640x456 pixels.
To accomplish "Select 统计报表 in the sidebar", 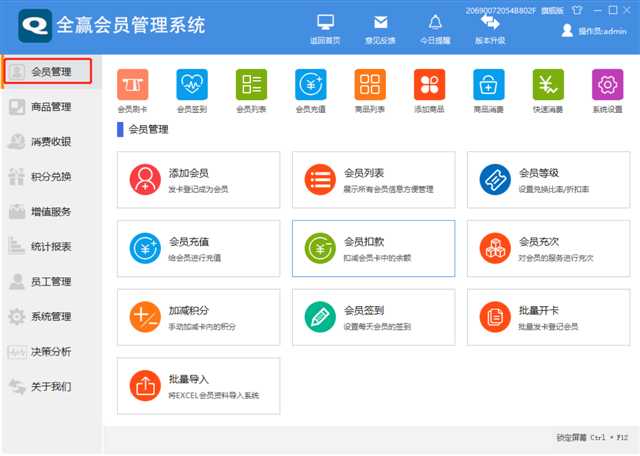I will [x=51, y=247].
